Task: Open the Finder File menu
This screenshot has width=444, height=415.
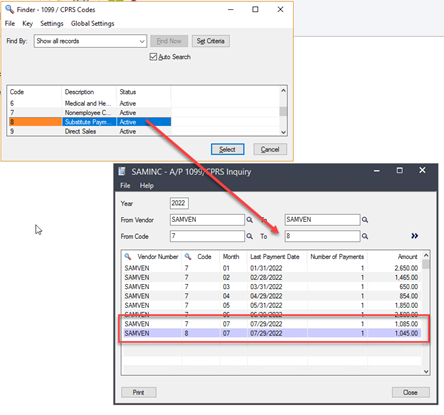Action: [x=10, y=23]
